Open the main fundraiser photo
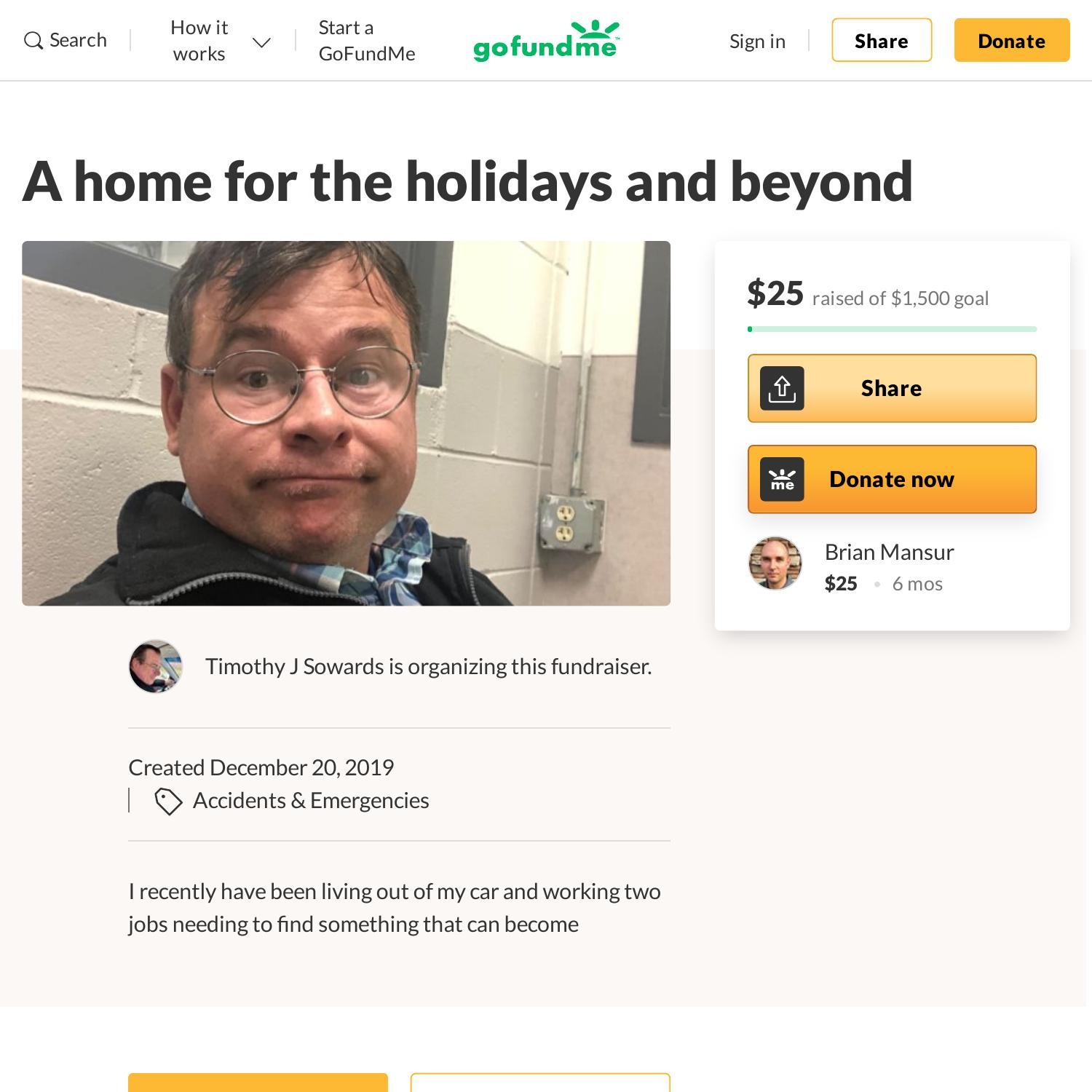 346,423
